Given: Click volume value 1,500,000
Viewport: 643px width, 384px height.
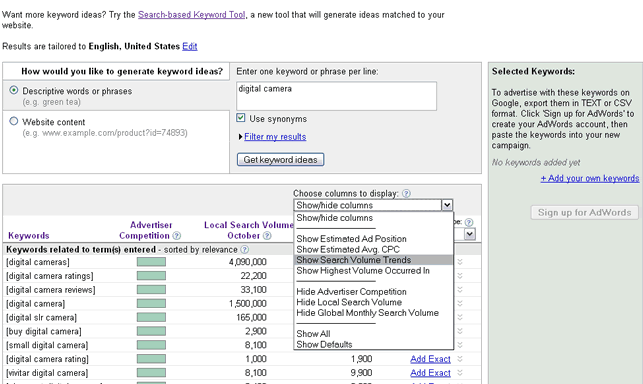Looking at the screenshot, I should [248, 304].
